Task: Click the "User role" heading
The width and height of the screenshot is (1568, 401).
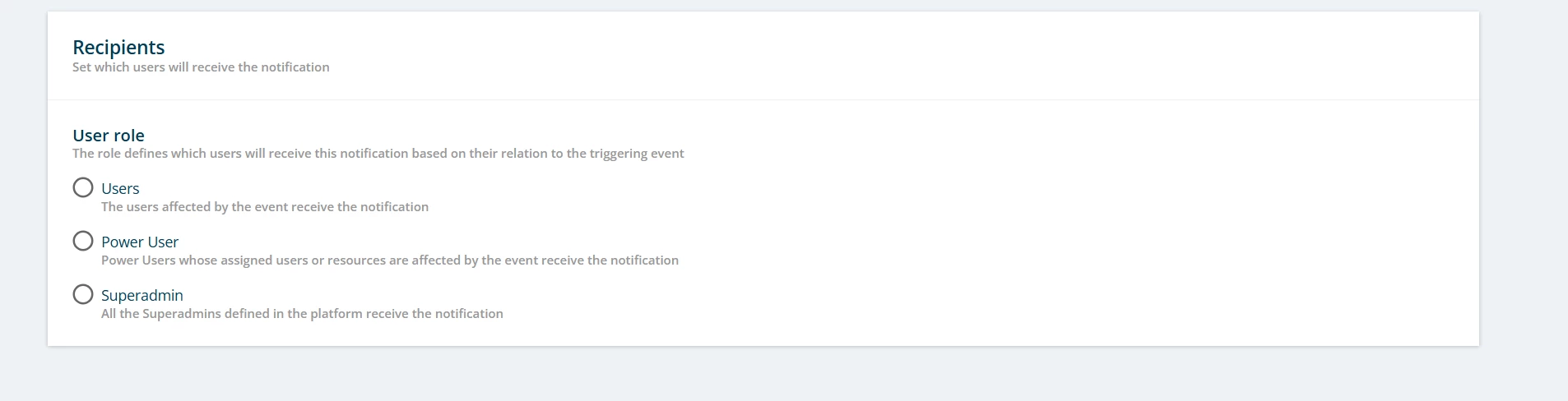Action: [x=109, y=136]
